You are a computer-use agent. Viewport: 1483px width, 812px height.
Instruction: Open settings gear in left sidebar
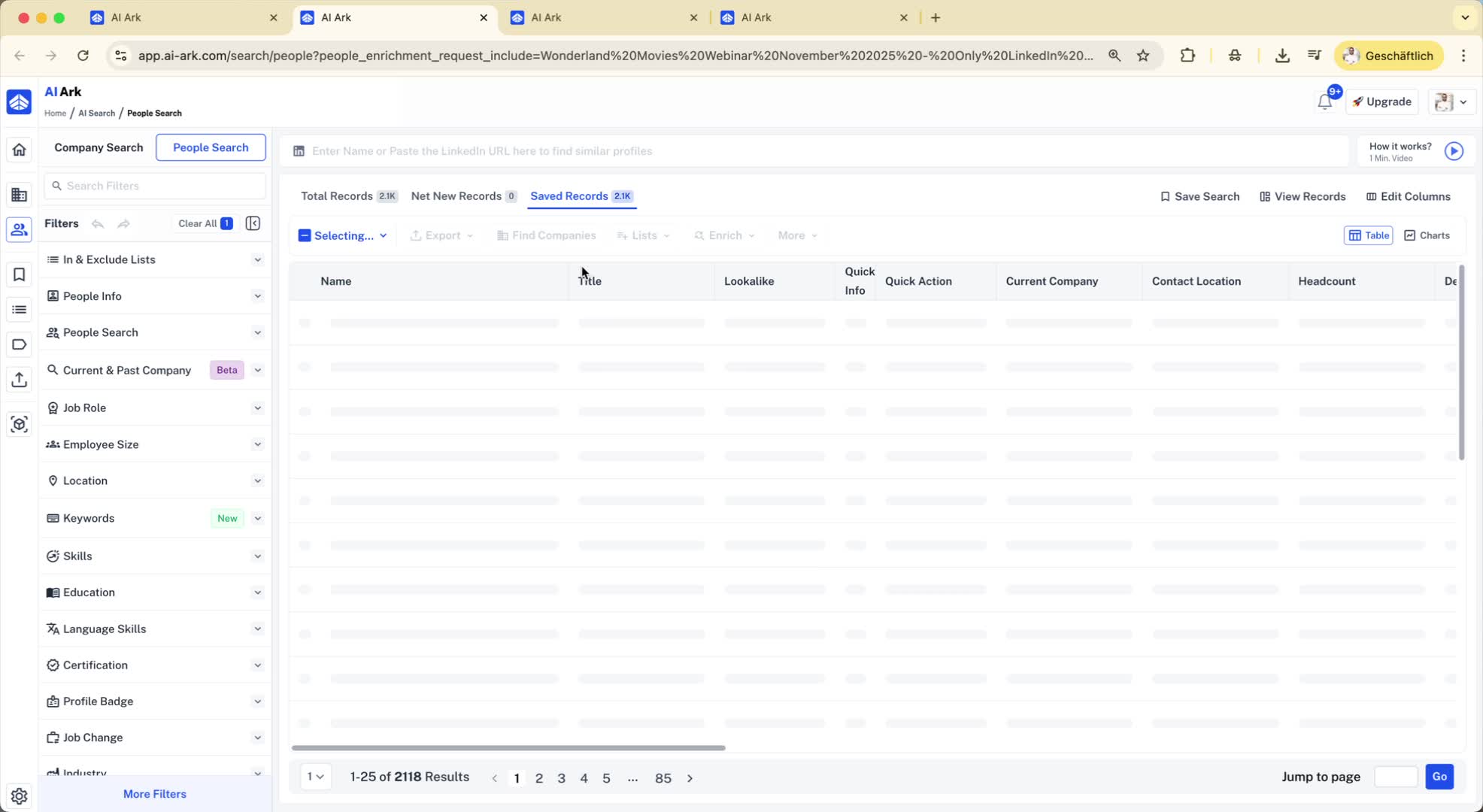(20, 795)
